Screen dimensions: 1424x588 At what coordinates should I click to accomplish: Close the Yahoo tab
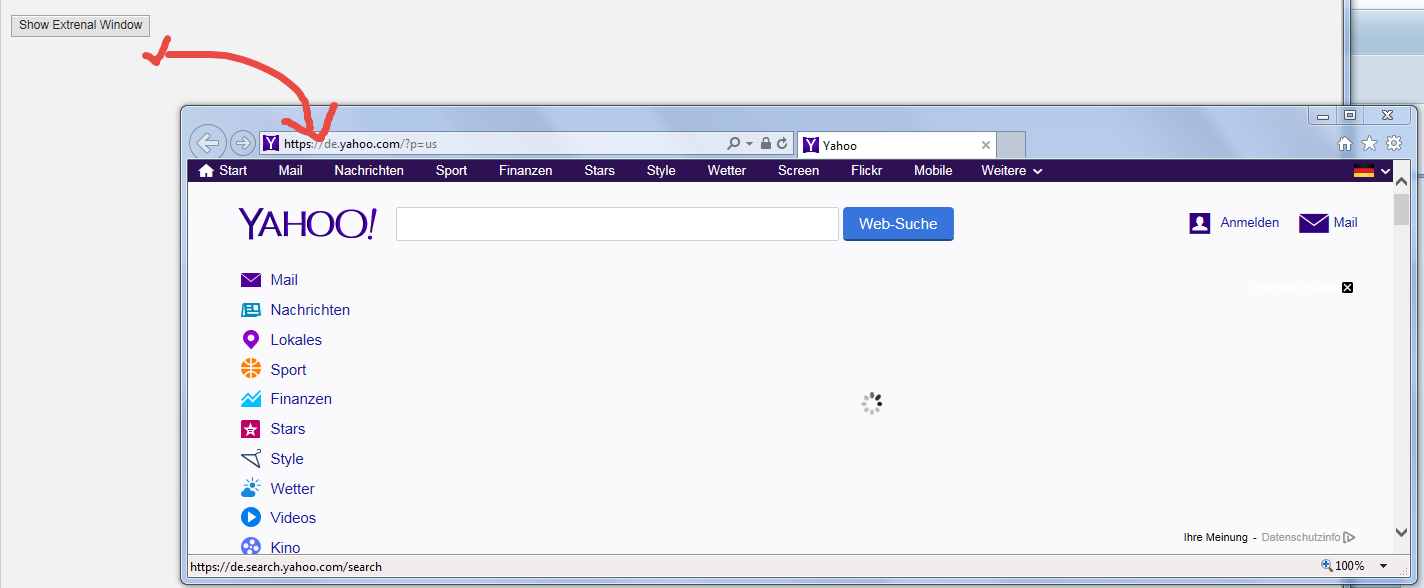pyautogui.click(x=985, y=145)
